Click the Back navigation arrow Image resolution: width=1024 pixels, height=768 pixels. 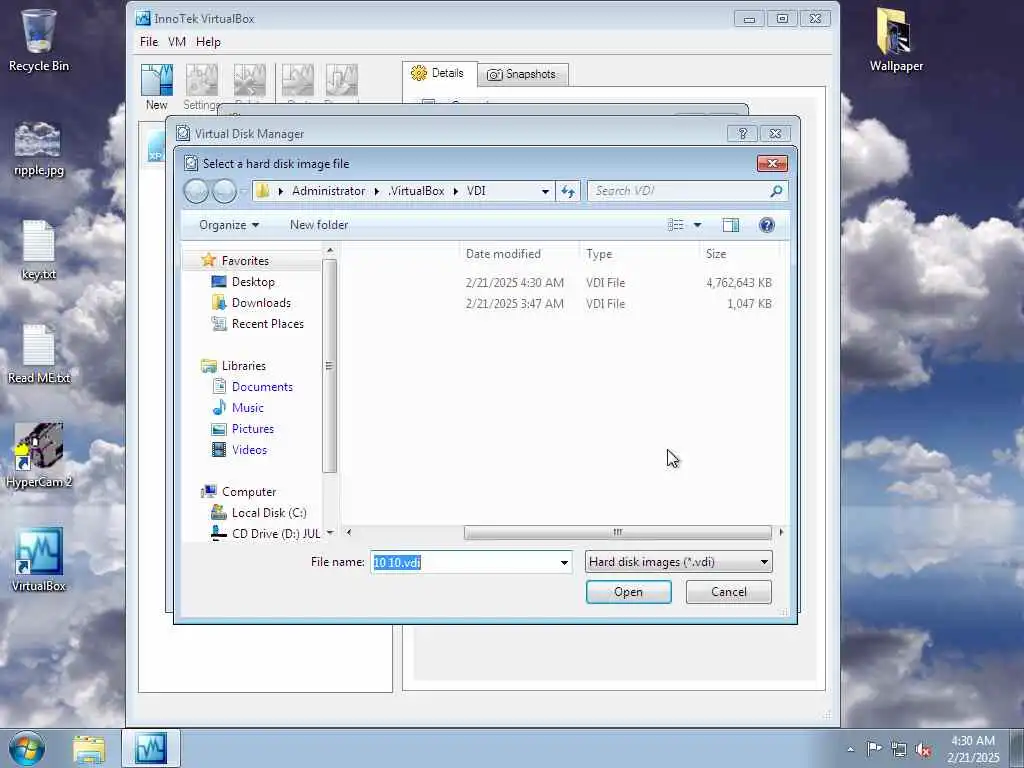196,191
